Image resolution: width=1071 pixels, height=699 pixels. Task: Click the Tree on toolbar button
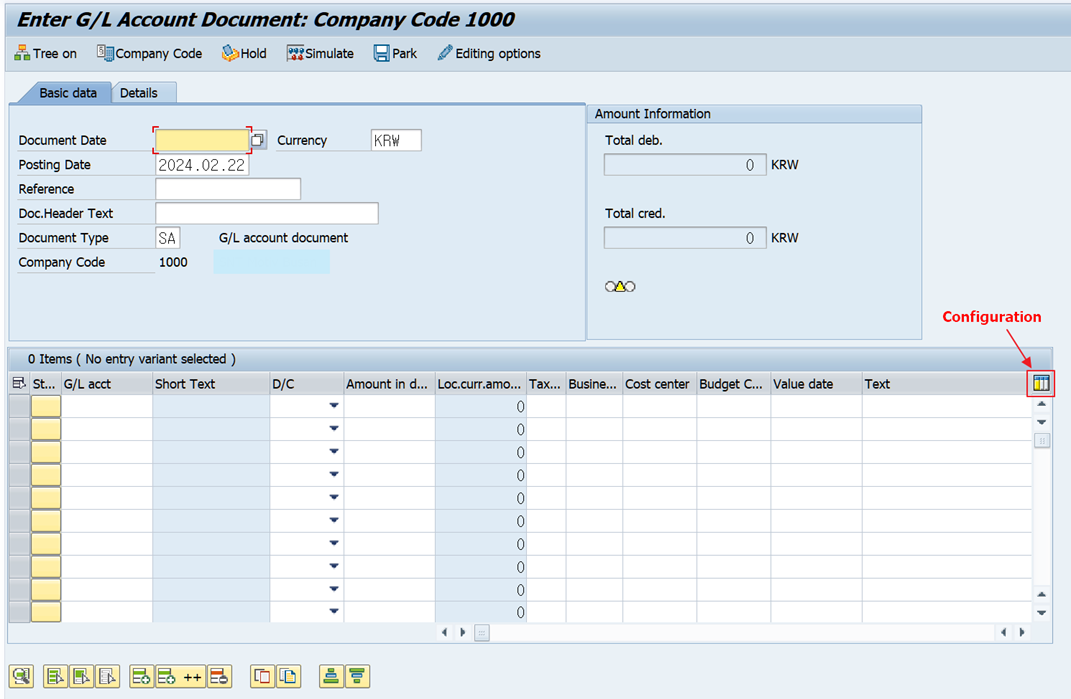(45, 53)
